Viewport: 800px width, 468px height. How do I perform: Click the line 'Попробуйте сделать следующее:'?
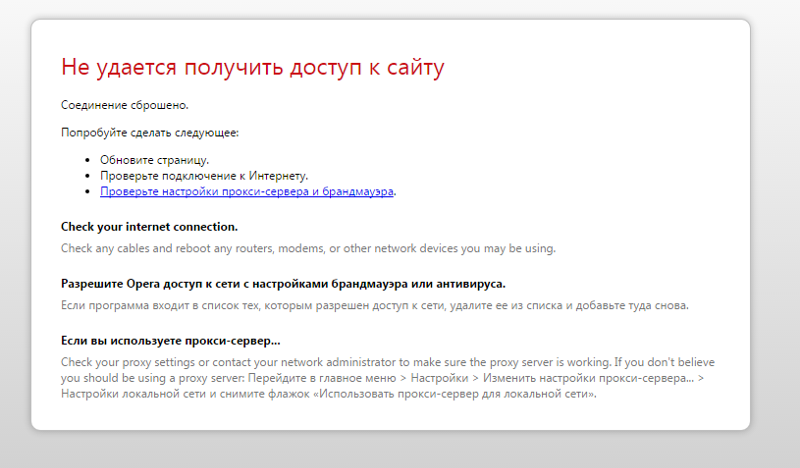coord(149,133)
